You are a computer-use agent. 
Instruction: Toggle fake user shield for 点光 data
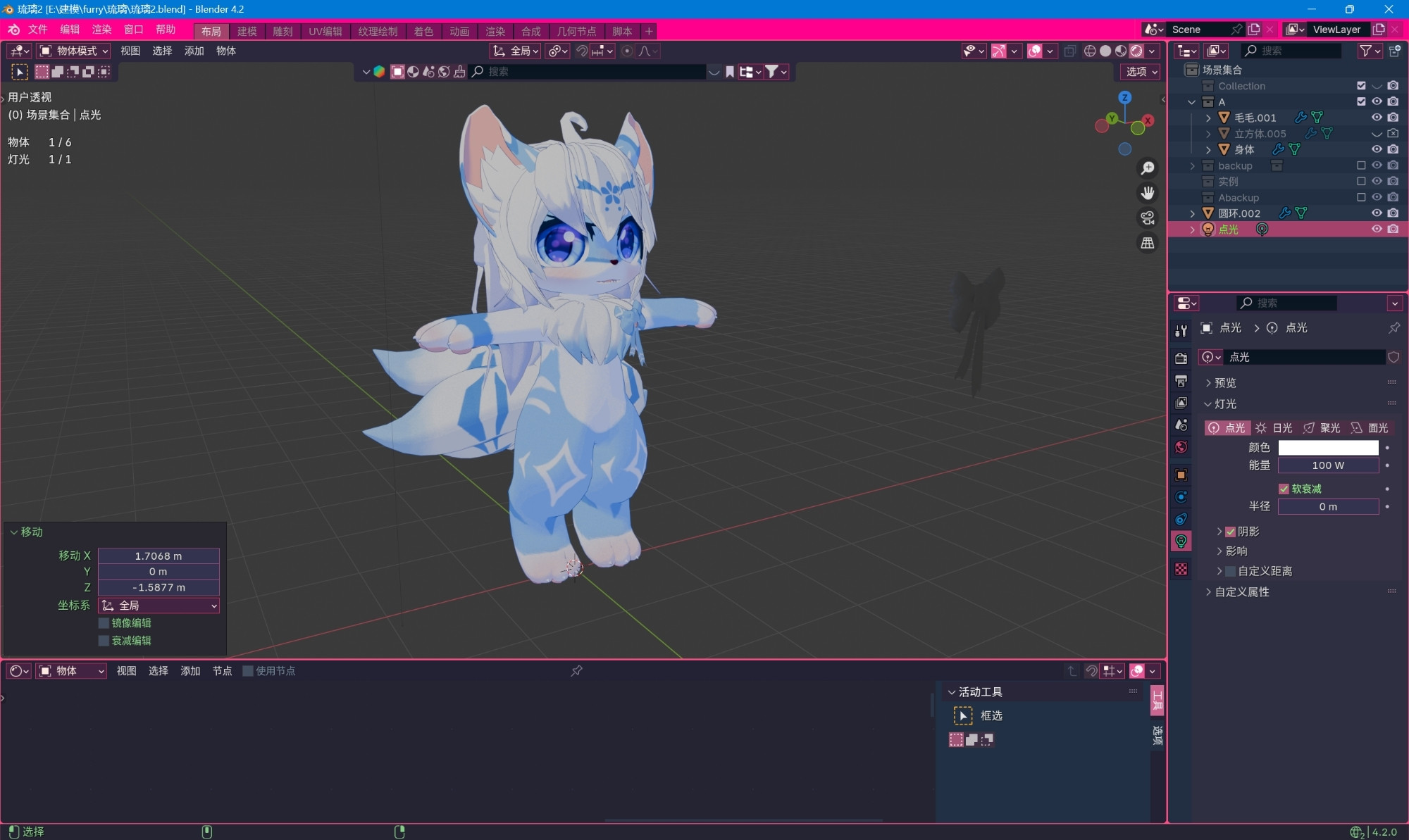tap(1394, 357)
